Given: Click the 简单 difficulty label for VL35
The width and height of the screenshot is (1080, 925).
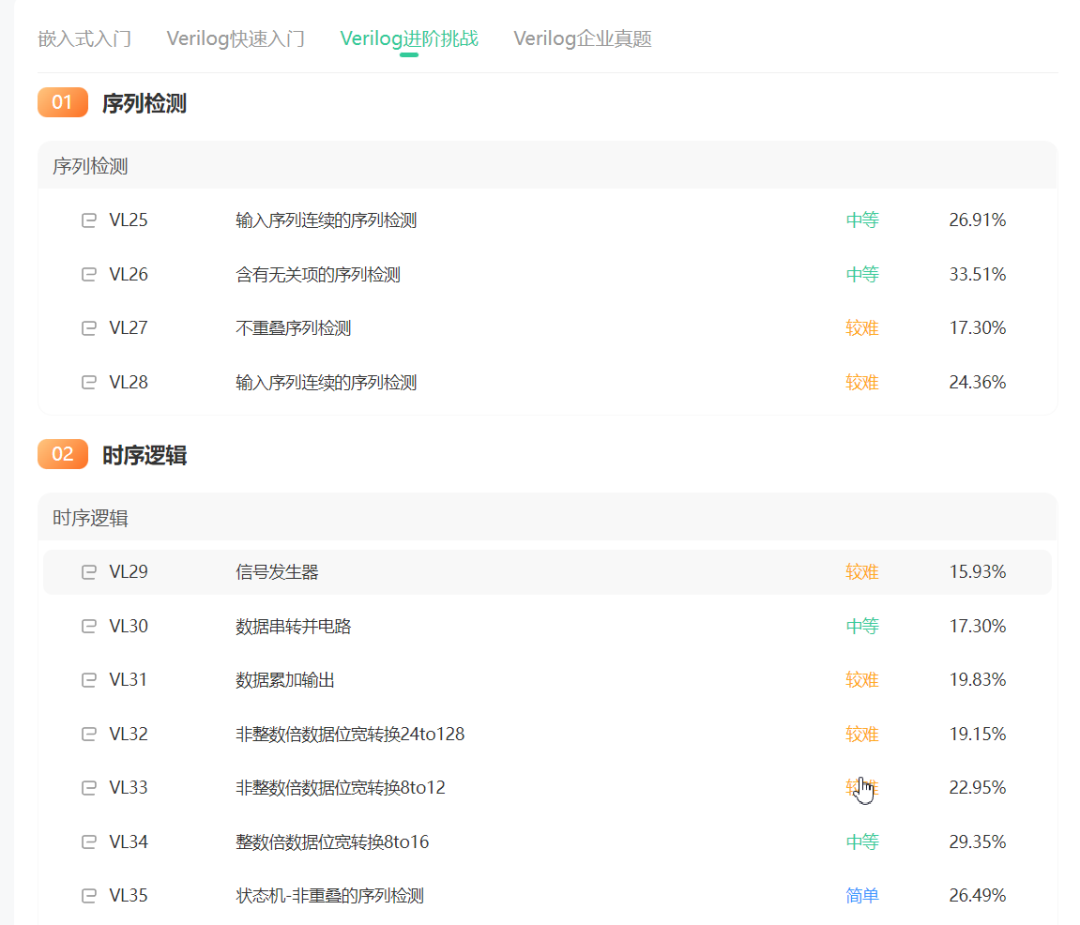Looking at the screenshot, I should (x=862, y=895).
